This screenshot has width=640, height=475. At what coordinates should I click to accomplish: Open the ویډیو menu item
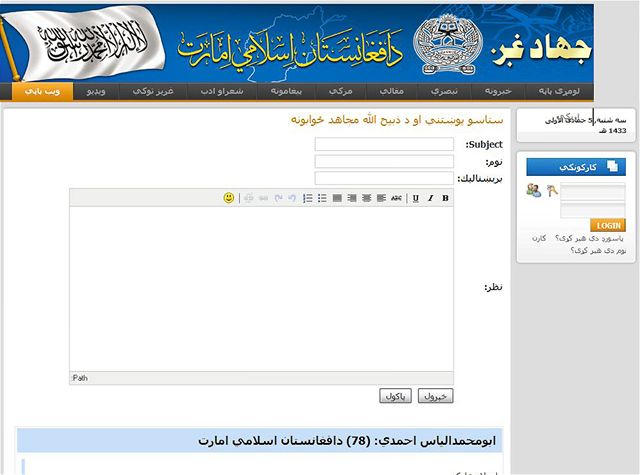[96, 91]
